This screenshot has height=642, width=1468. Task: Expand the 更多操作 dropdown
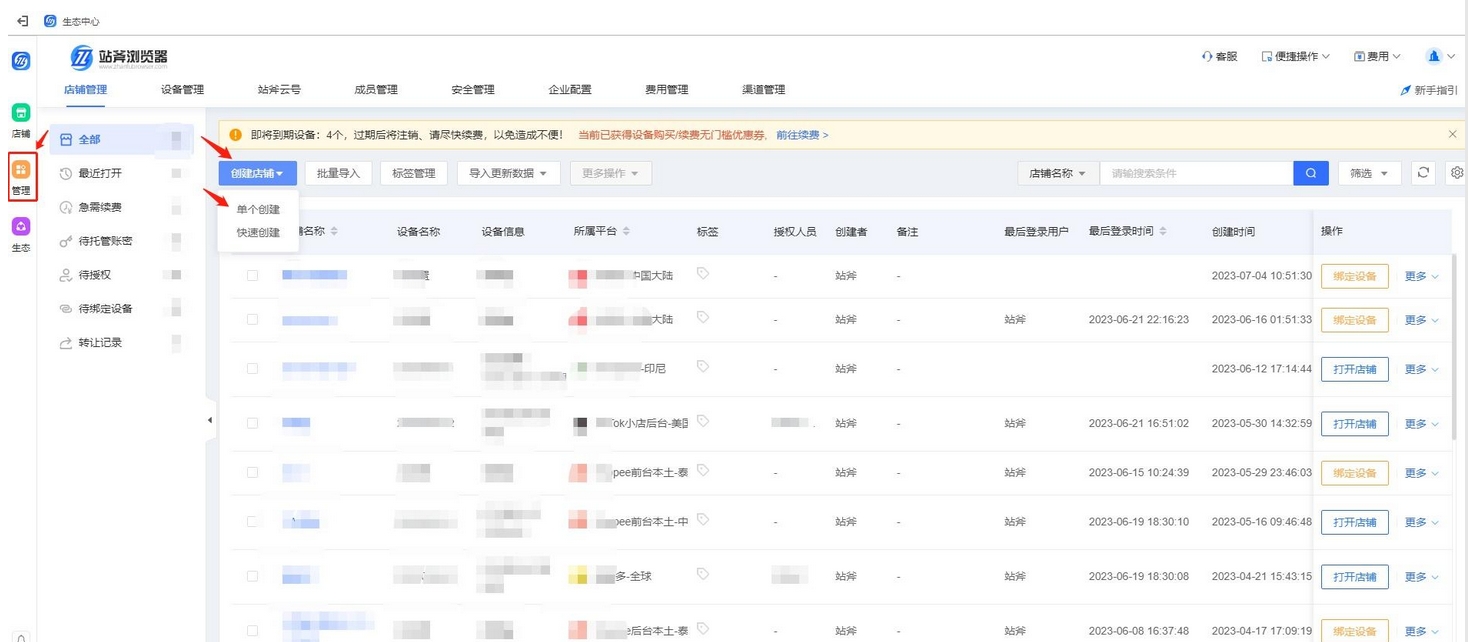[x=610, y=172]
